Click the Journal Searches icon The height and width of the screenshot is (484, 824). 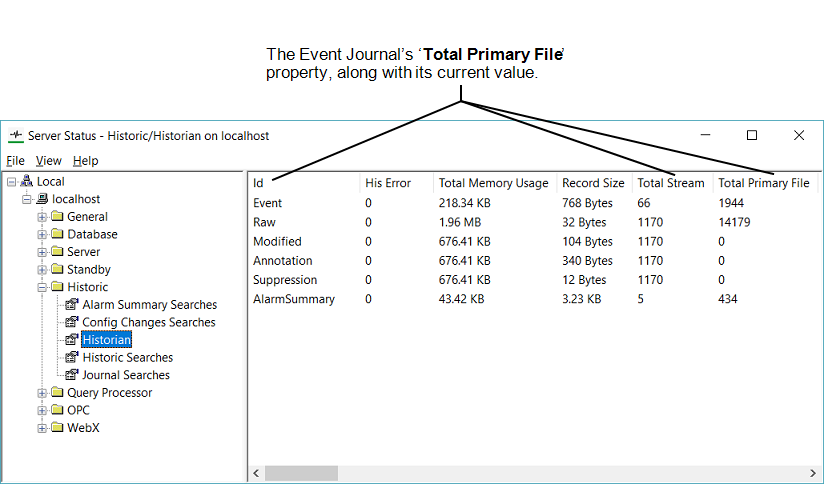(x=72, y=375)
